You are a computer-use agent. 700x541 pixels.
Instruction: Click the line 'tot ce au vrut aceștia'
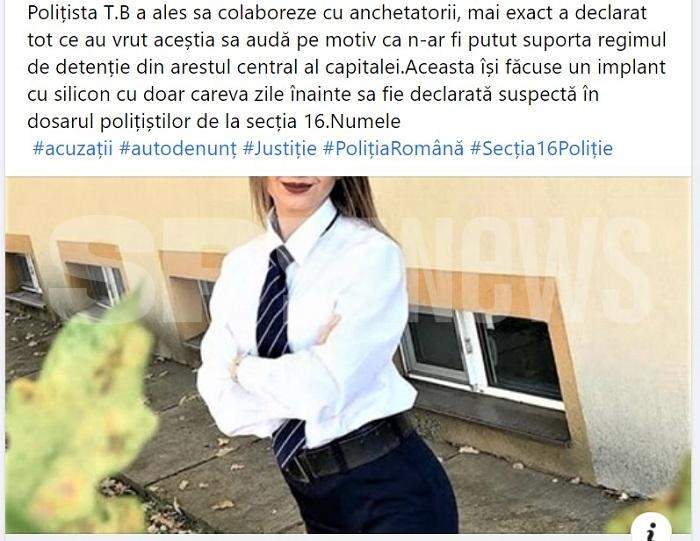pos(347,40)
